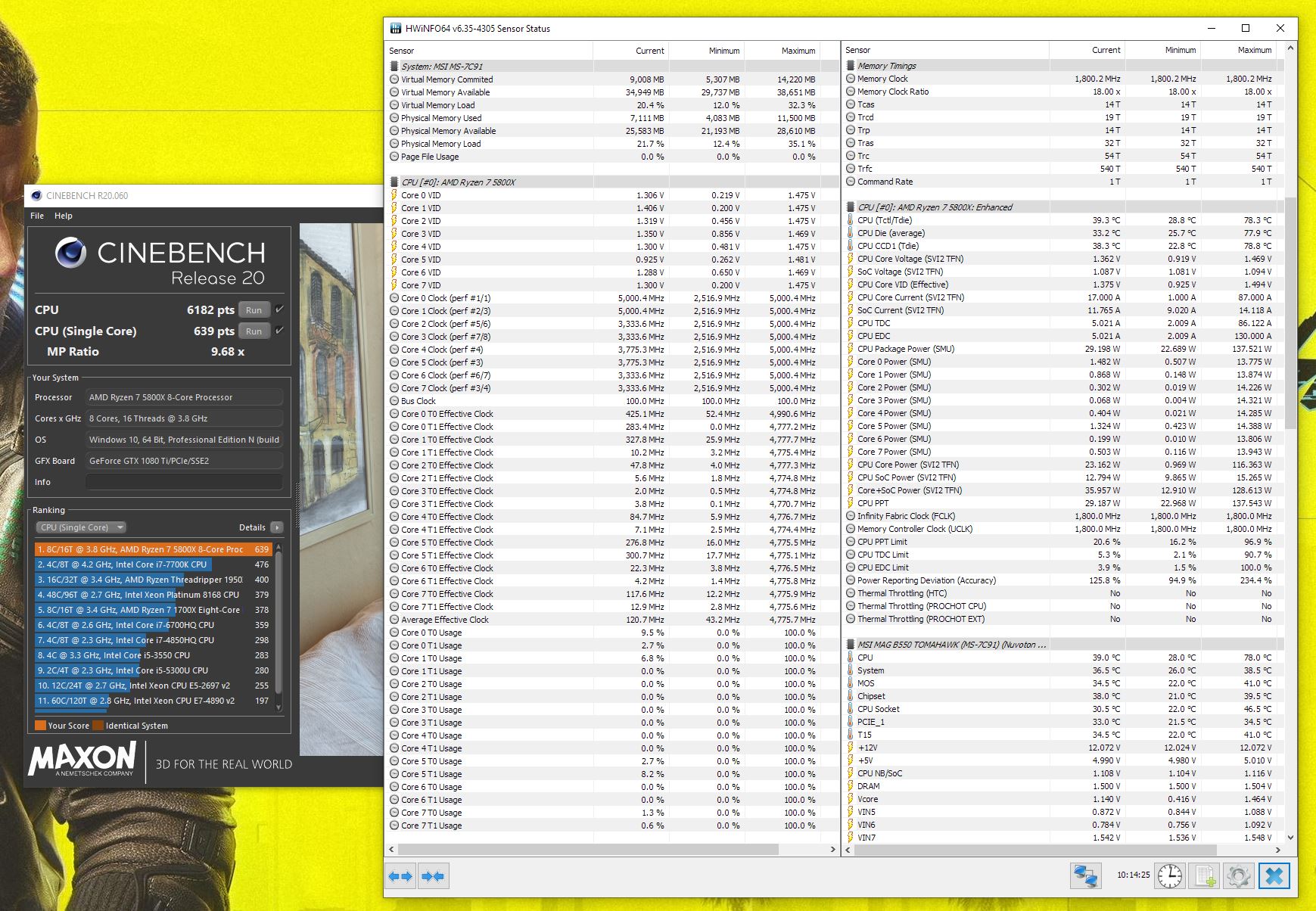Click the icon beside Core 0 Clock (perf #1/1)
1316x911 pixels.
(394, 298)
